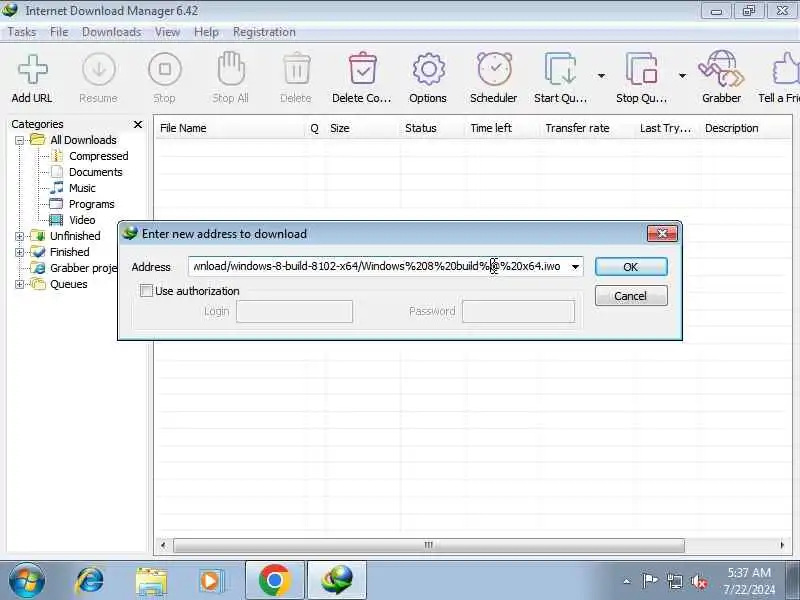Viewport: 800px width, 600px height.
Task: Click the Description column header
Action: coord(746,128)
